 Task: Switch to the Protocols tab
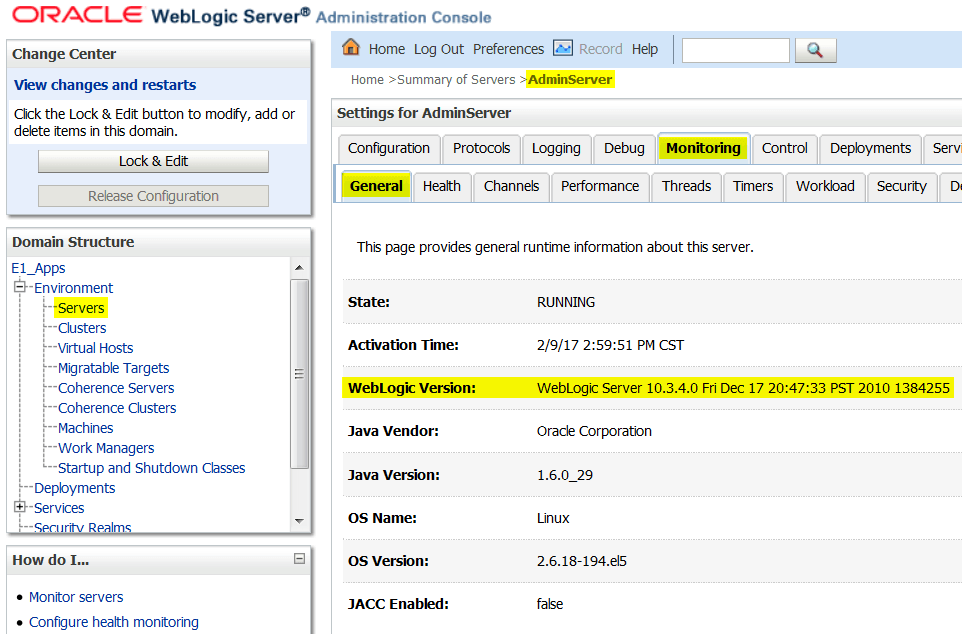coord(482,149)
